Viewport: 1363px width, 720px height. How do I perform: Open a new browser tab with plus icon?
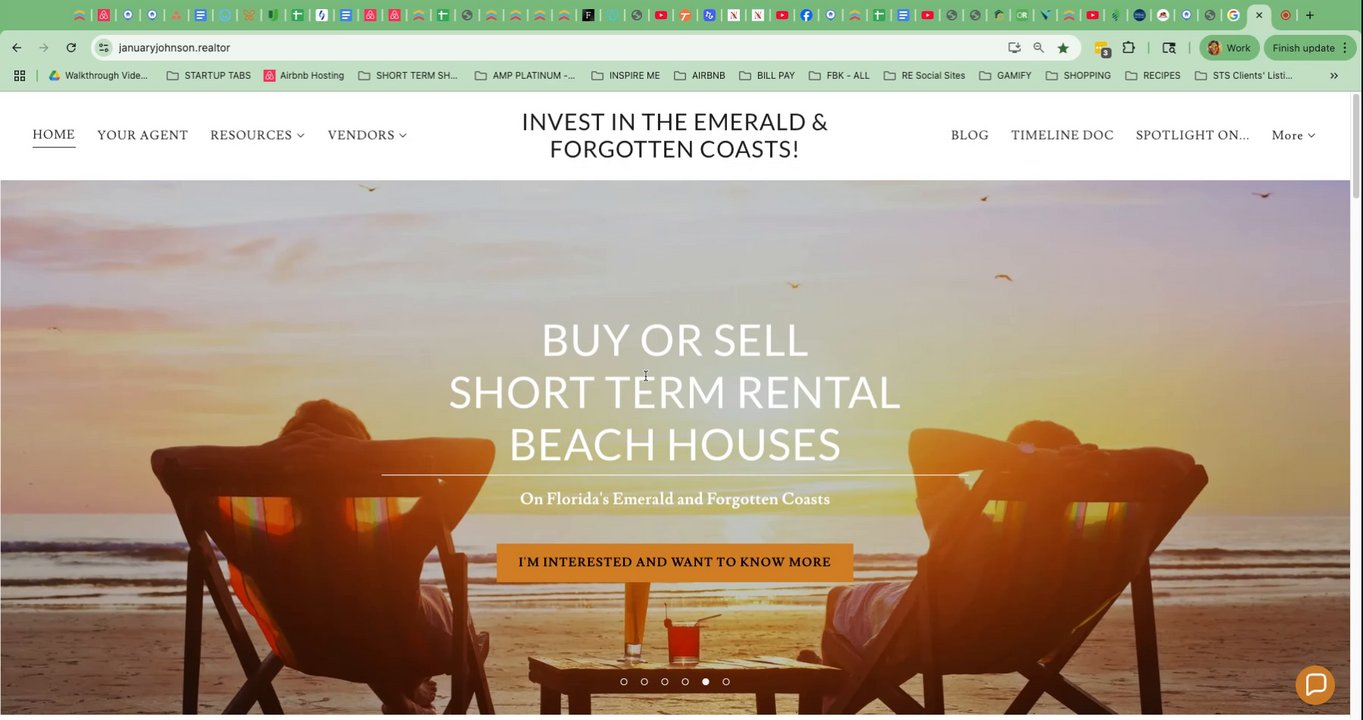coord(1310,15)
